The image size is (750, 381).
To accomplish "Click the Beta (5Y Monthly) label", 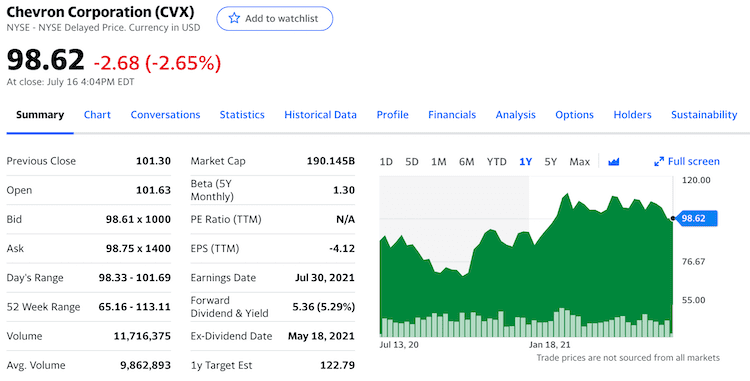I will [212, 190].
